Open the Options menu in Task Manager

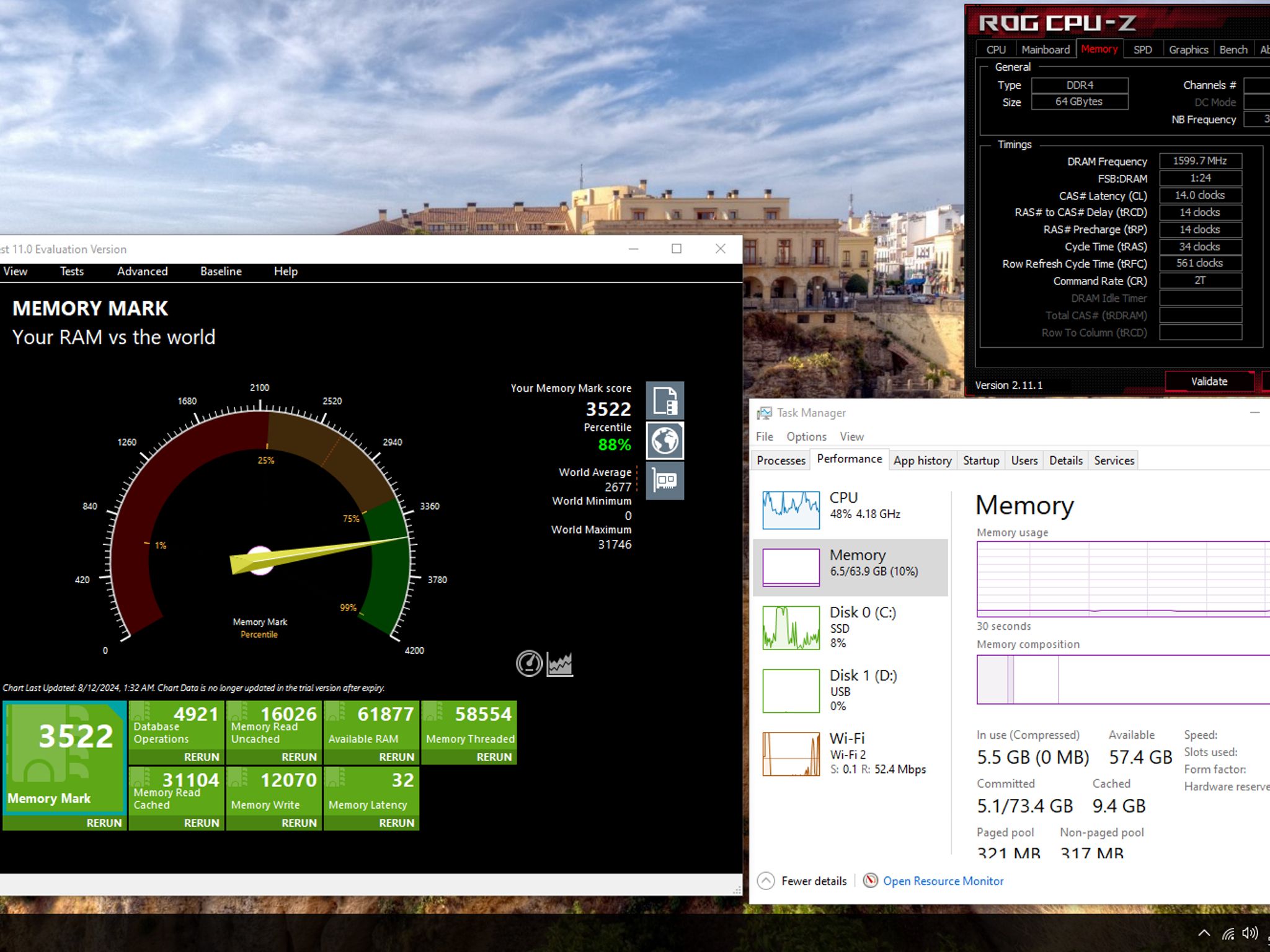coord(806,436)
